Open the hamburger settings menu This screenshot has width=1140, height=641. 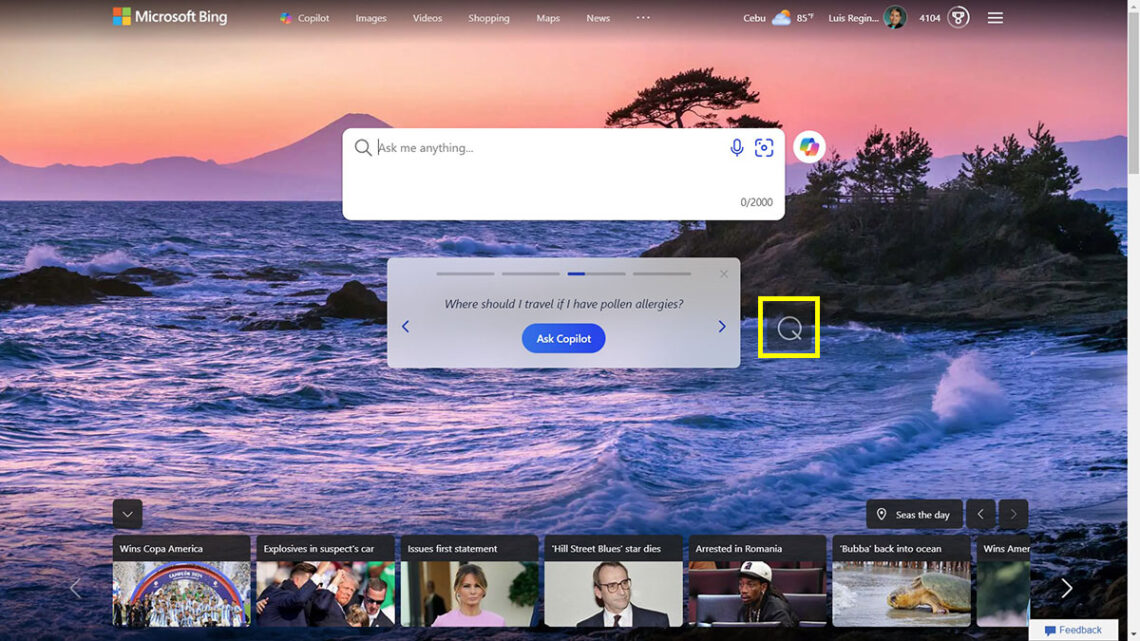pos(995,17)
